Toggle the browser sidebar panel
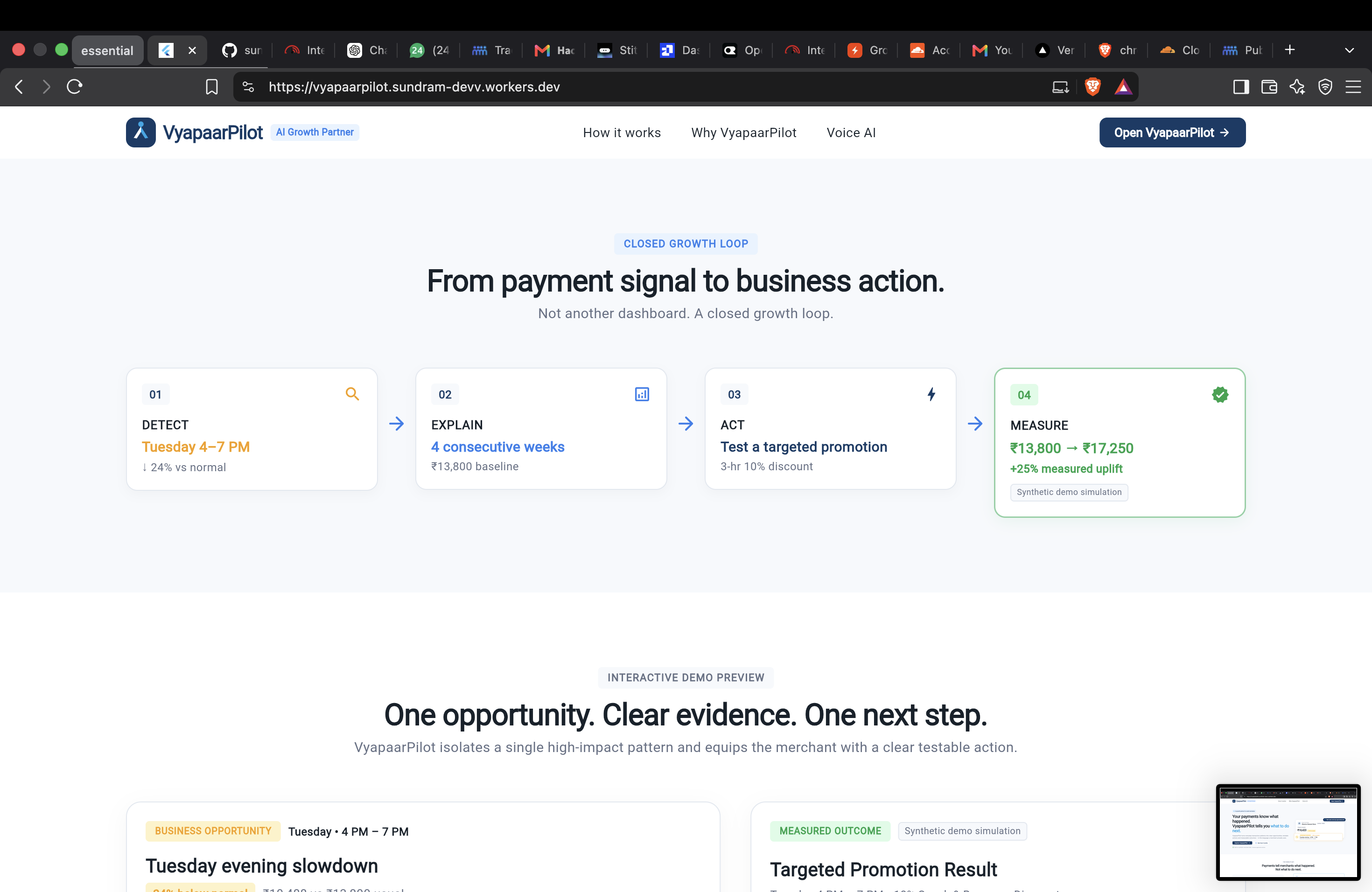The image size is (1372, 892). 1240,87
